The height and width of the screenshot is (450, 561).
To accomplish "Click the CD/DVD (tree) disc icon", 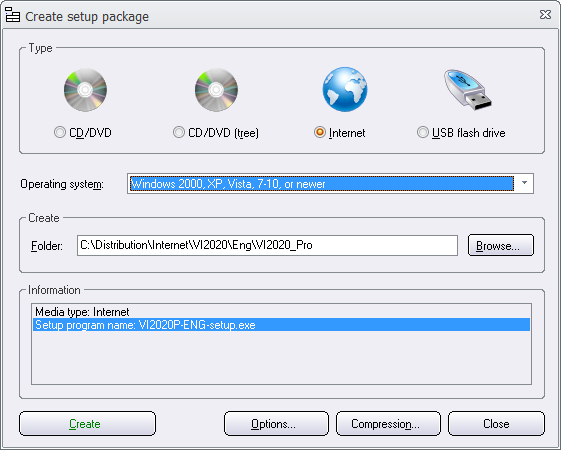I will (x=216, y=90).
